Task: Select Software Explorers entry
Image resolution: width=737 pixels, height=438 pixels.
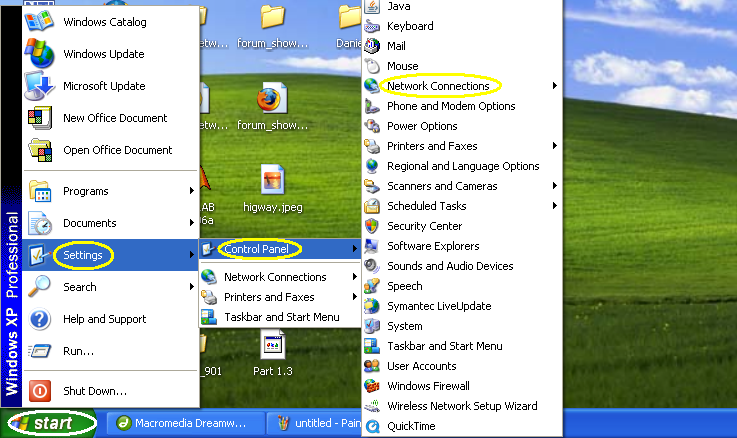Action: 463,246
